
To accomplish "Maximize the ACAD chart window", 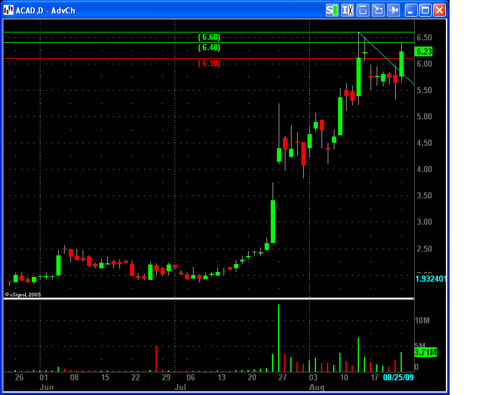I will 425,10.
